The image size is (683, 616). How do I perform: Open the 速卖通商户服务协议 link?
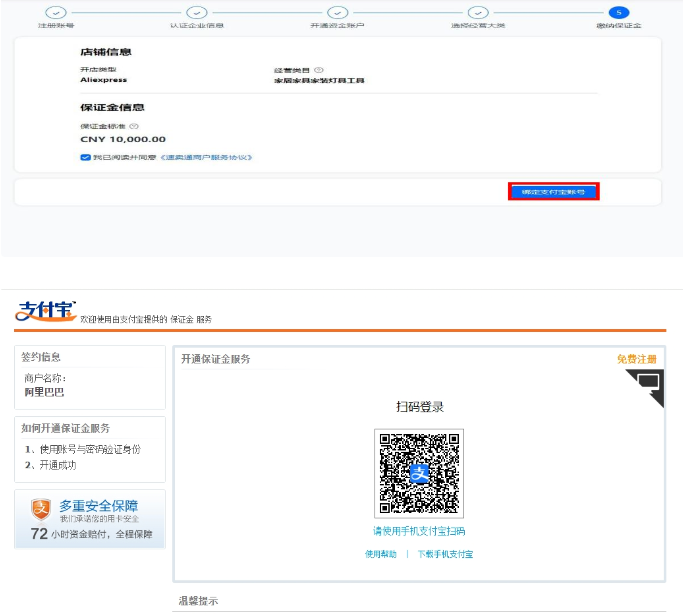pos(205,158)
